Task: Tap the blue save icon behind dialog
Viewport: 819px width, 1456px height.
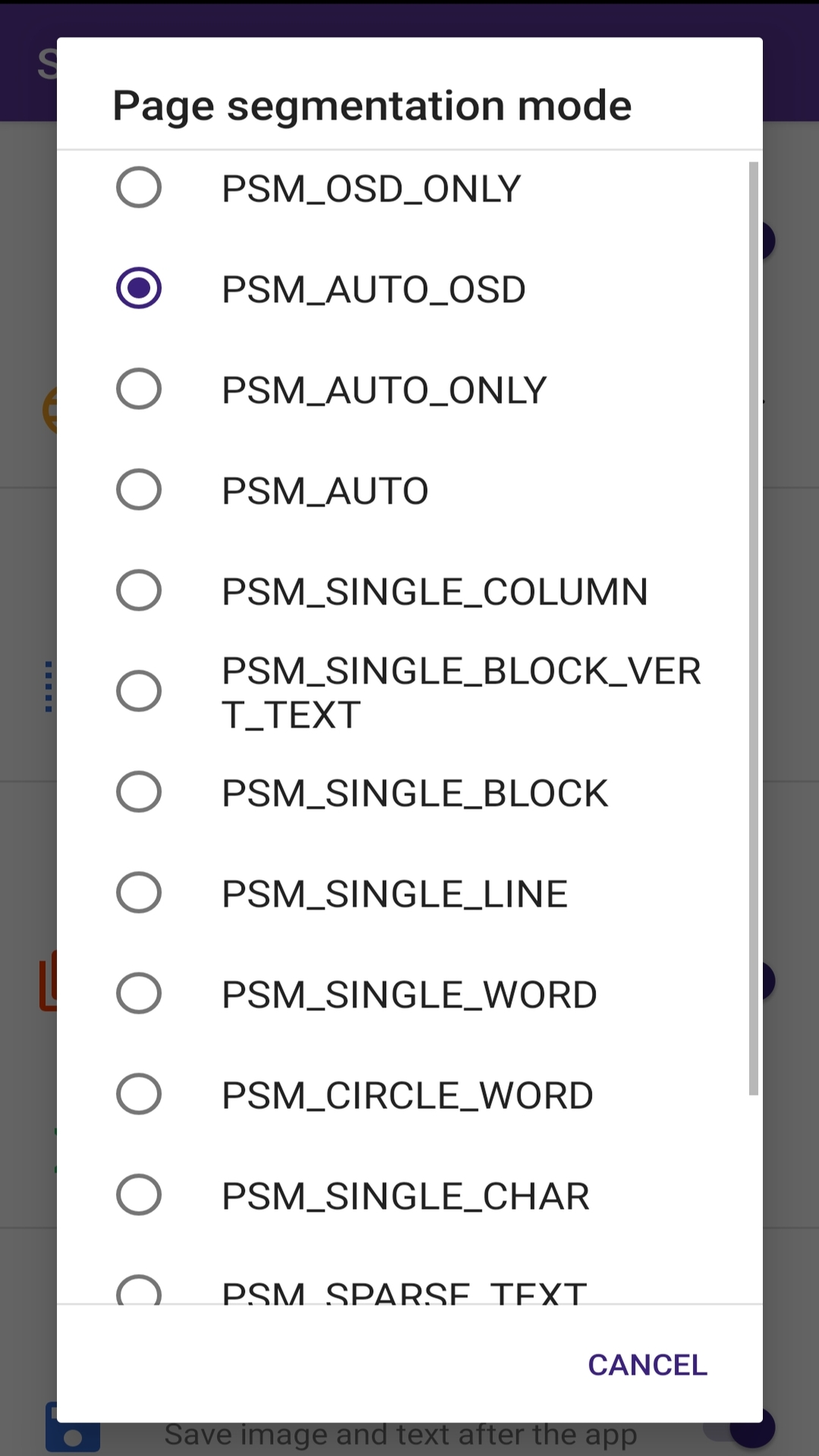Action: pos(72,1435)
